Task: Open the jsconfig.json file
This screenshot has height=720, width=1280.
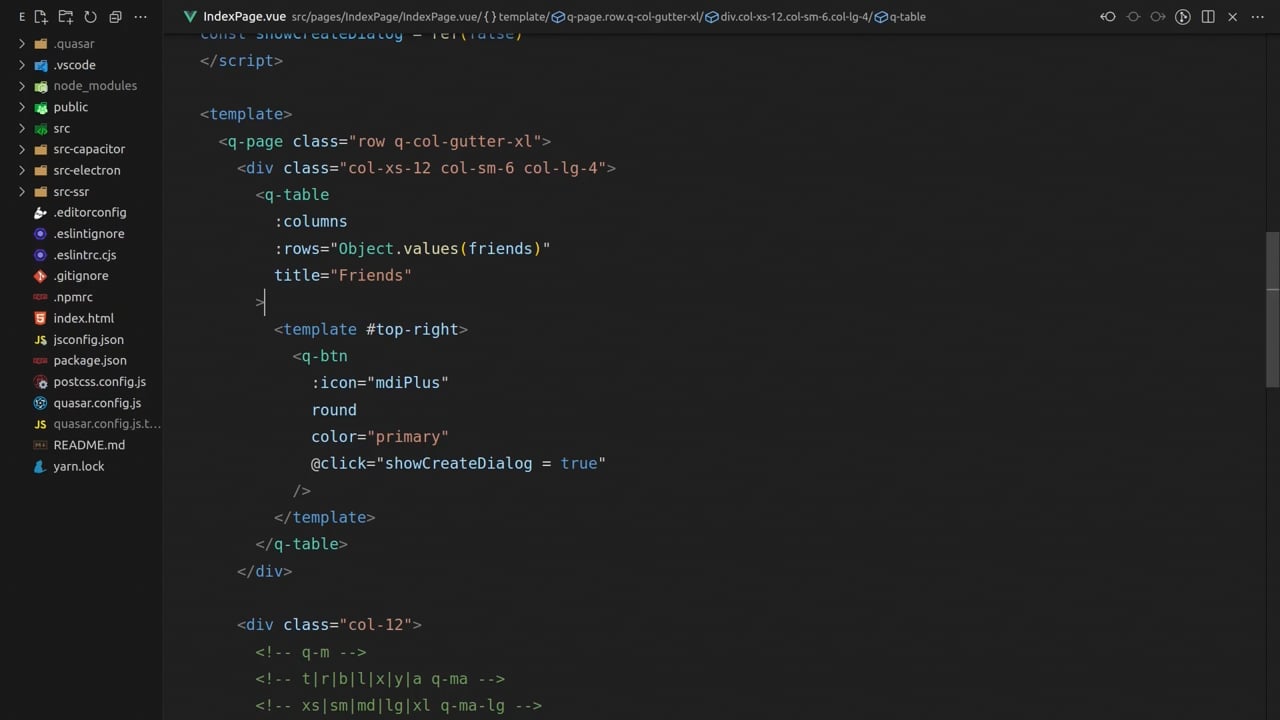Action: tap(89, 339)
